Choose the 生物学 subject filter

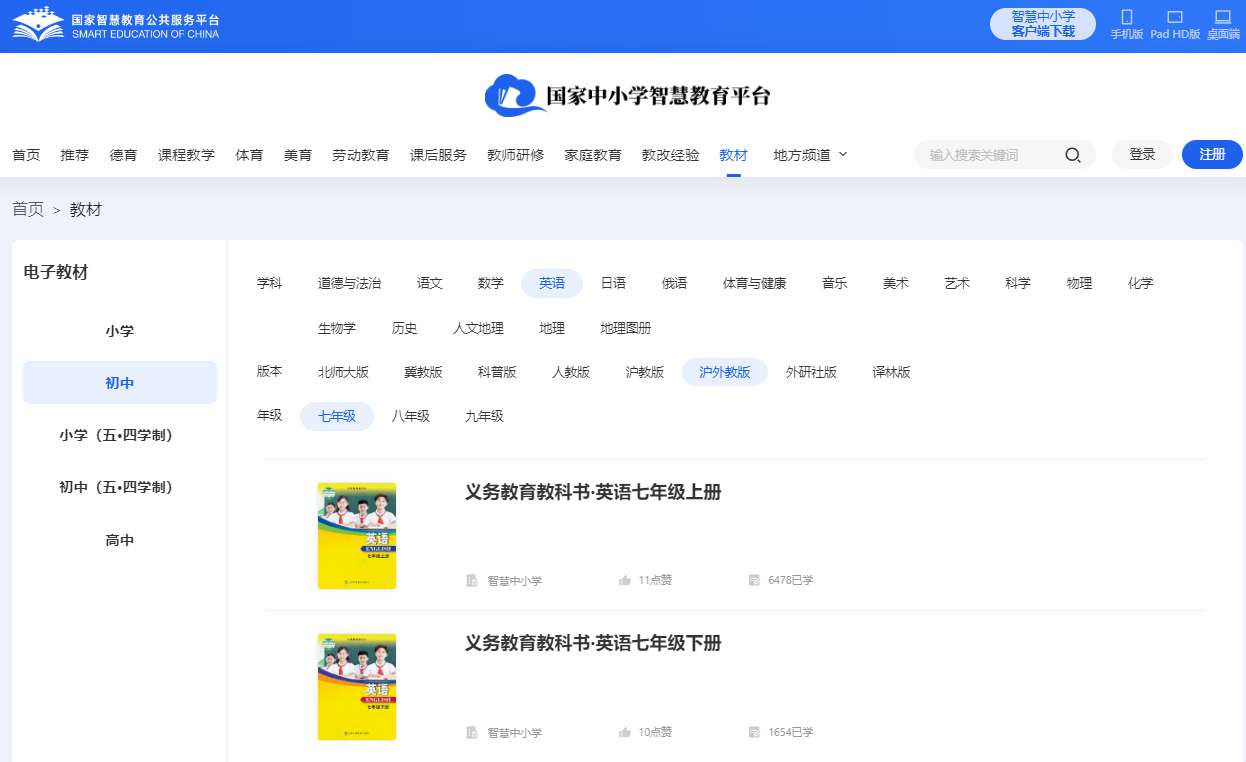pyautogui.click(x=337, y=328)
